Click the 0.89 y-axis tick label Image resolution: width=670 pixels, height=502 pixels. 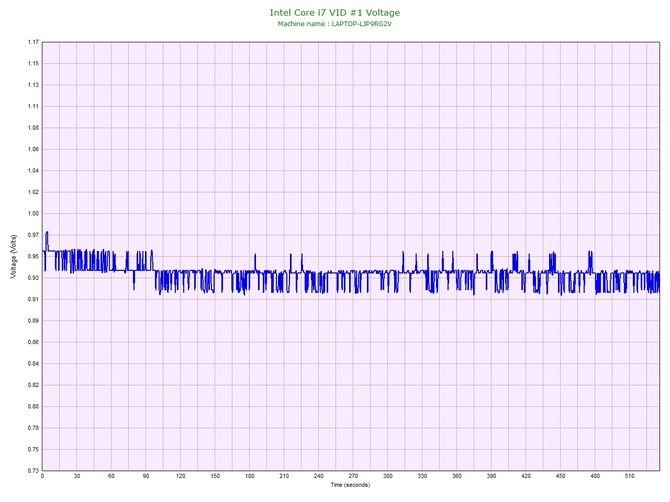pos(33,320)
